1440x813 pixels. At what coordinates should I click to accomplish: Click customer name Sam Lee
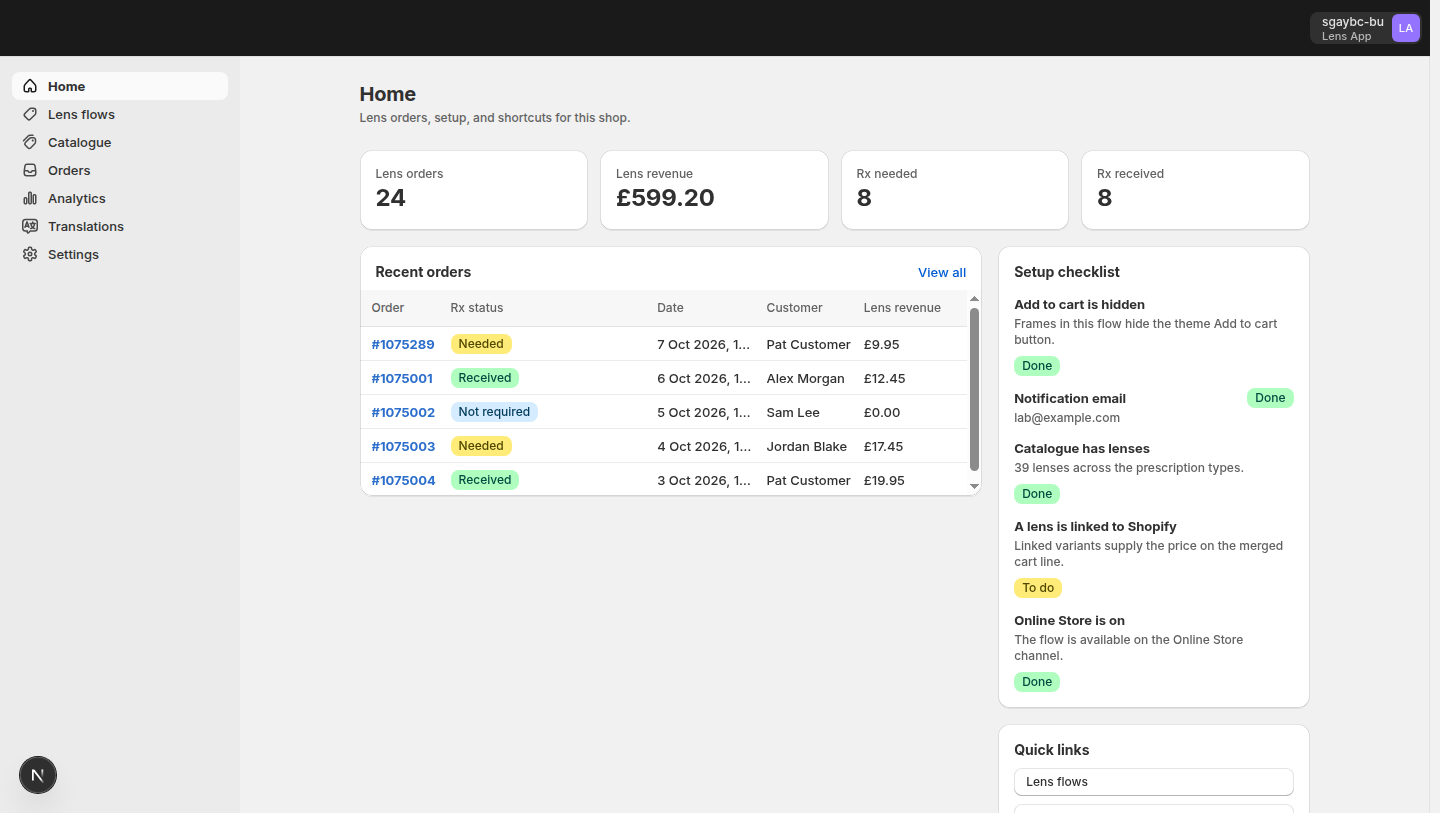tap(793, 412)
